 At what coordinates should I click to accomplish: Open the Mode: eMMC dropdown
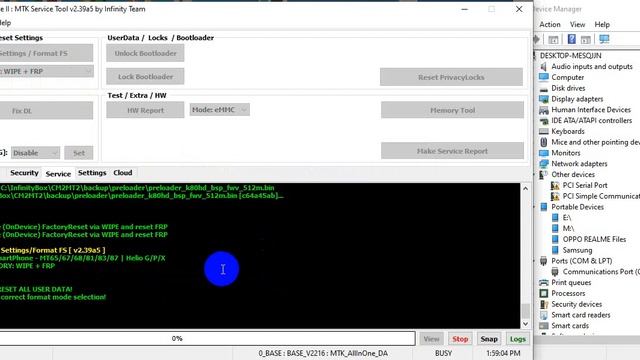[220, 109]
